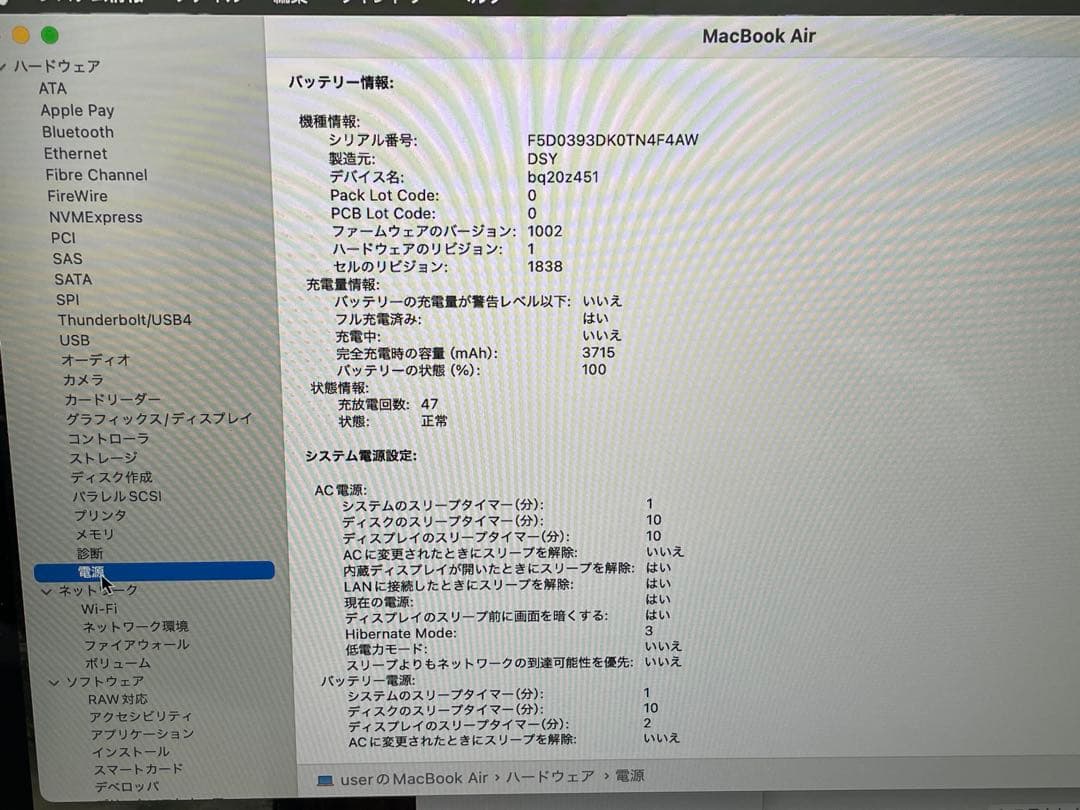Collapse the ネットワーク section
This screenshot has height=810, width=1080.
pyautogui.click(x=46, y=590)
